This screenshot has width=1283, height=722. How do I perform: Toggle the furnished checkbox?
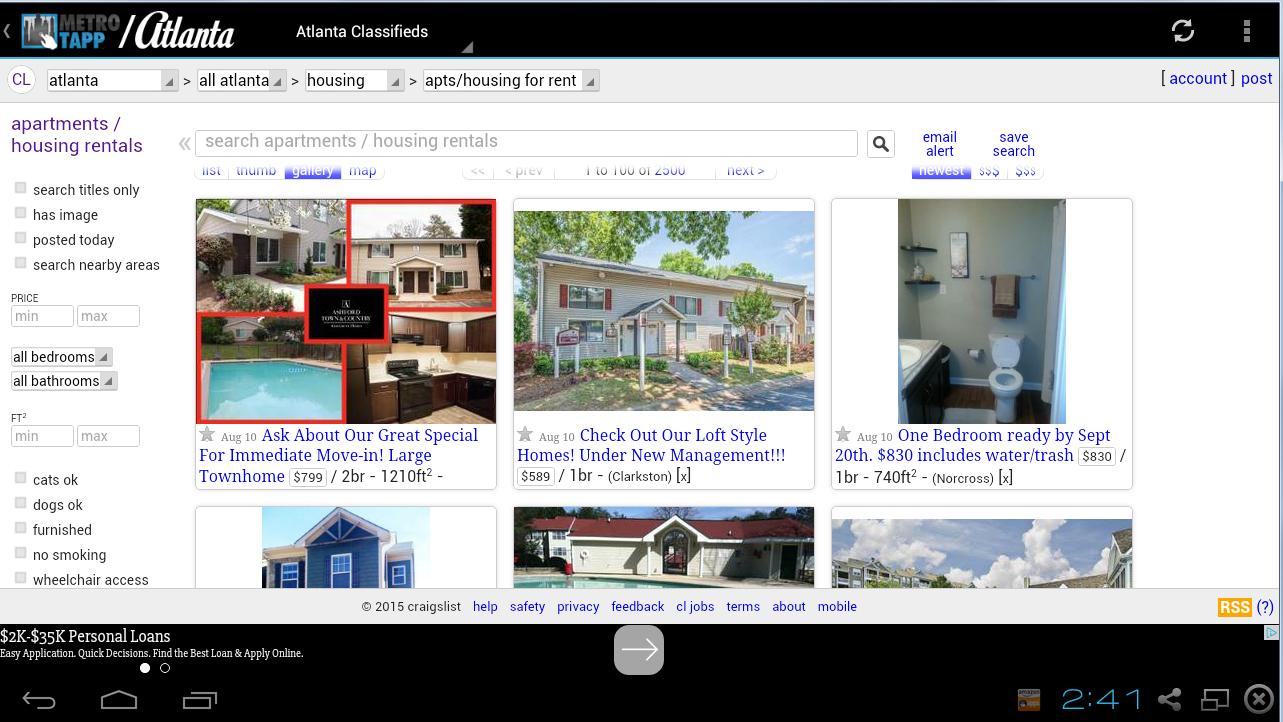click(20, 528)
